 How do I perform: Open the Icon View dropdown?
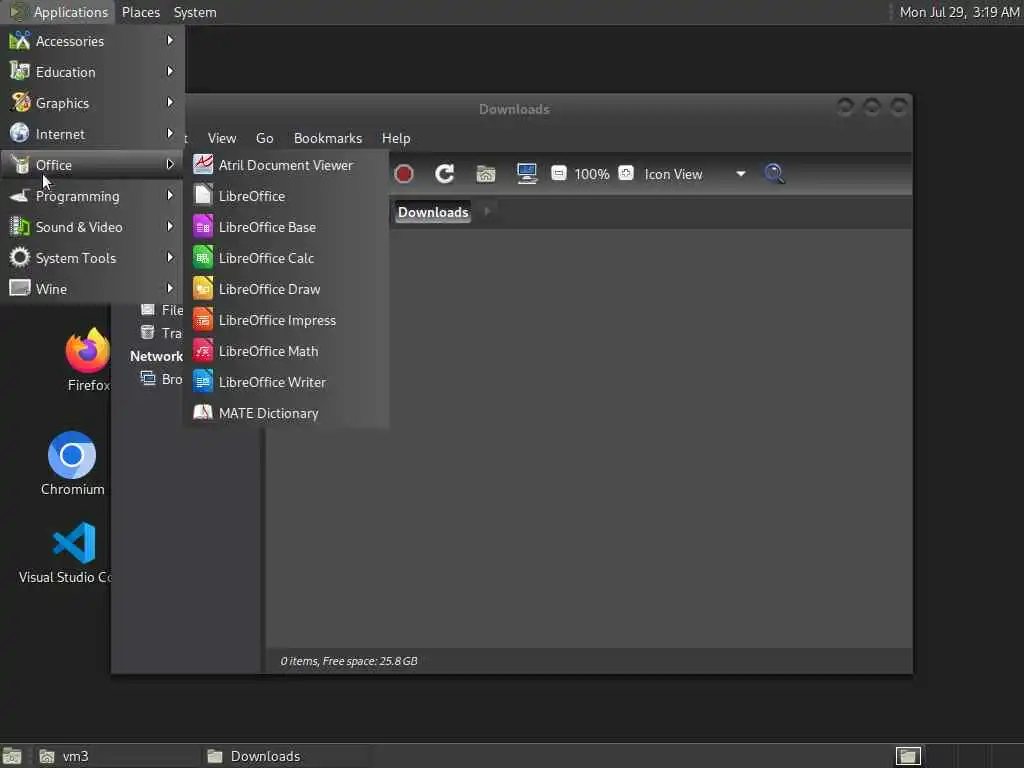[694, 174]
